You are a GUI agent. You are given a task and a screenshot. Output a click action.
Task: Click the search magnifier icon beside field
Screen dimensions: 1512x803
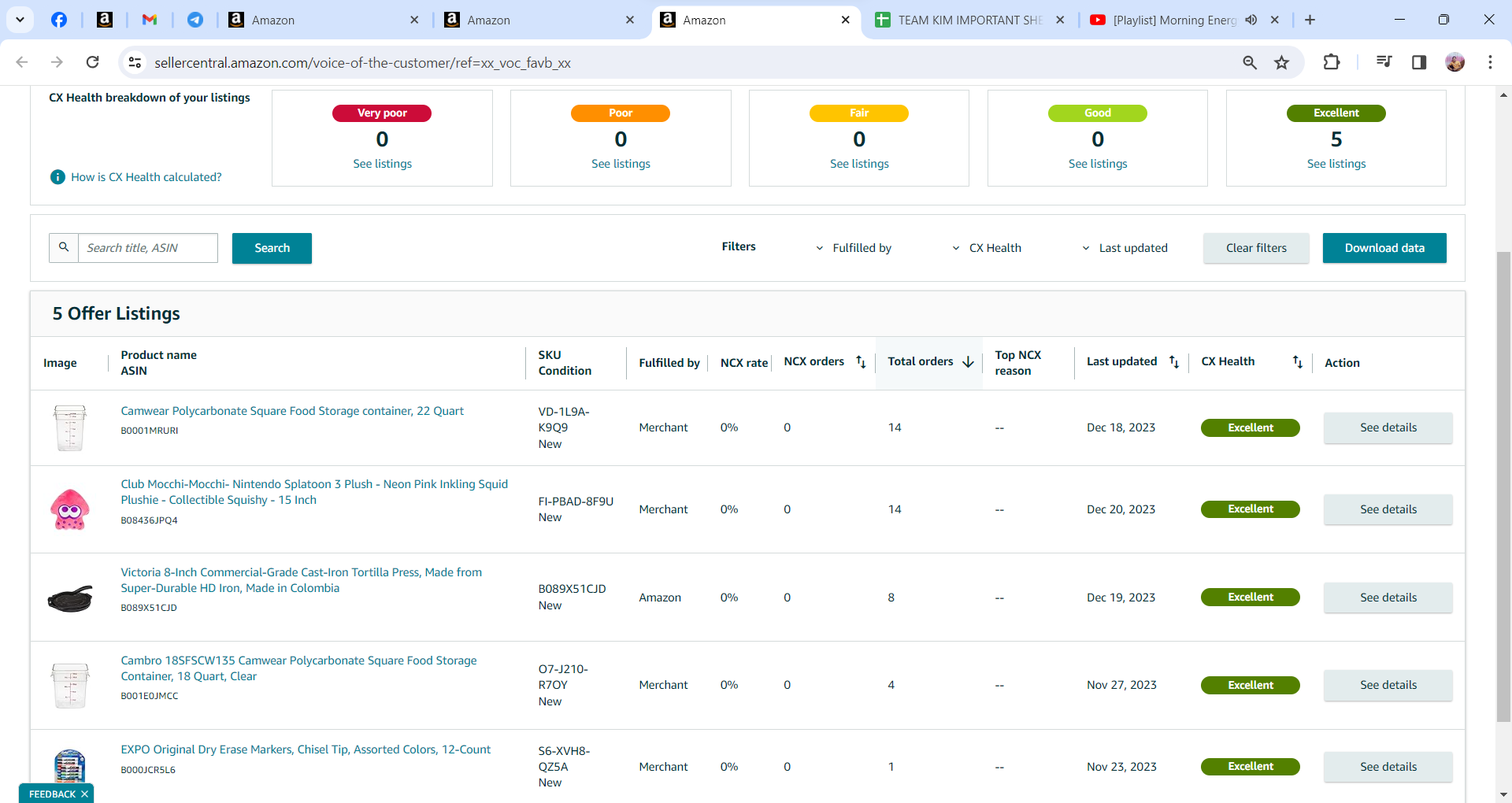pos(64,248)
